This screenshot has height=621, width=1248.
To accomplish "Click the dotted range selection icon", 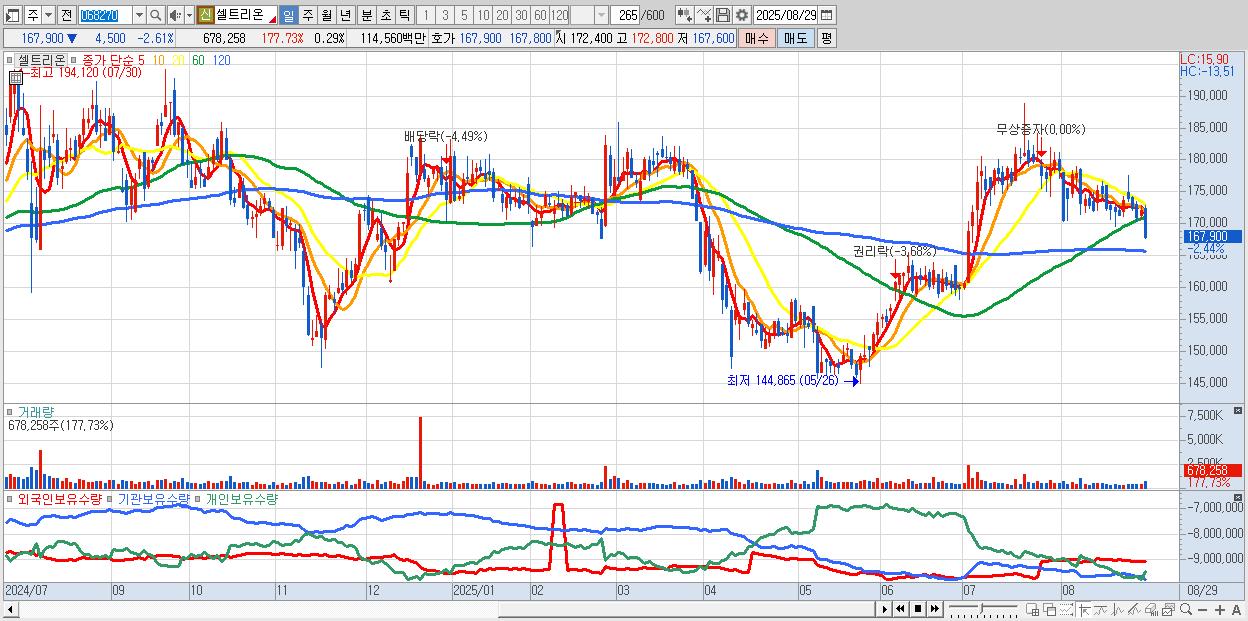I will tap(1066, 610).
